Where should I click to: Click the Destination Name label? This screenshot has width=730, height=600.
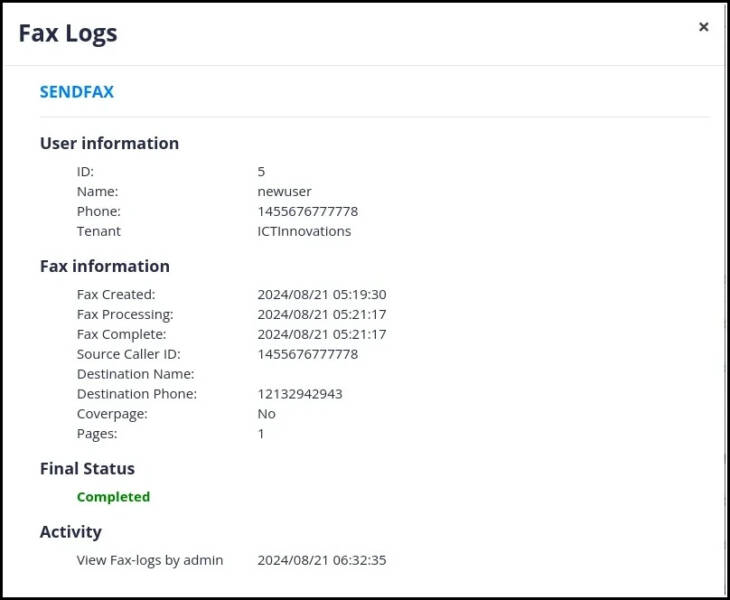pyautogui.click(x=135, y=374)
